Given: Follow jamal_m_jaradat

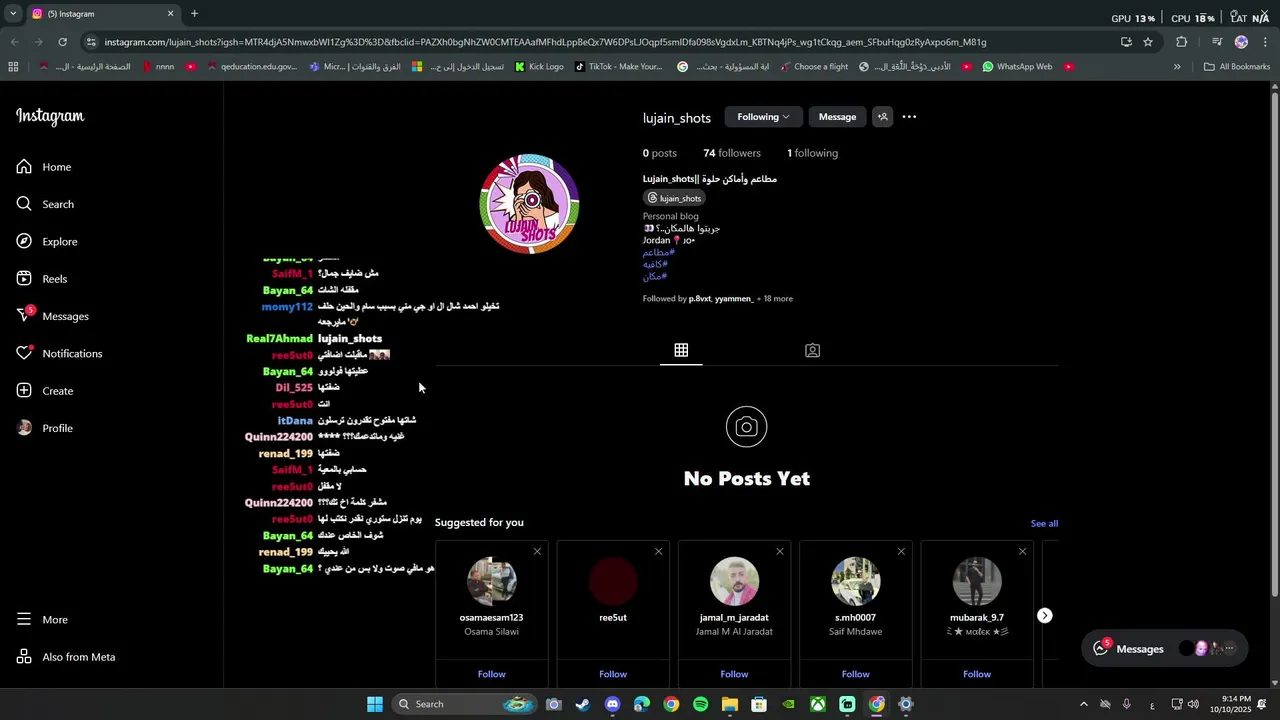Looking at the screenshot, I should point(734,674).
